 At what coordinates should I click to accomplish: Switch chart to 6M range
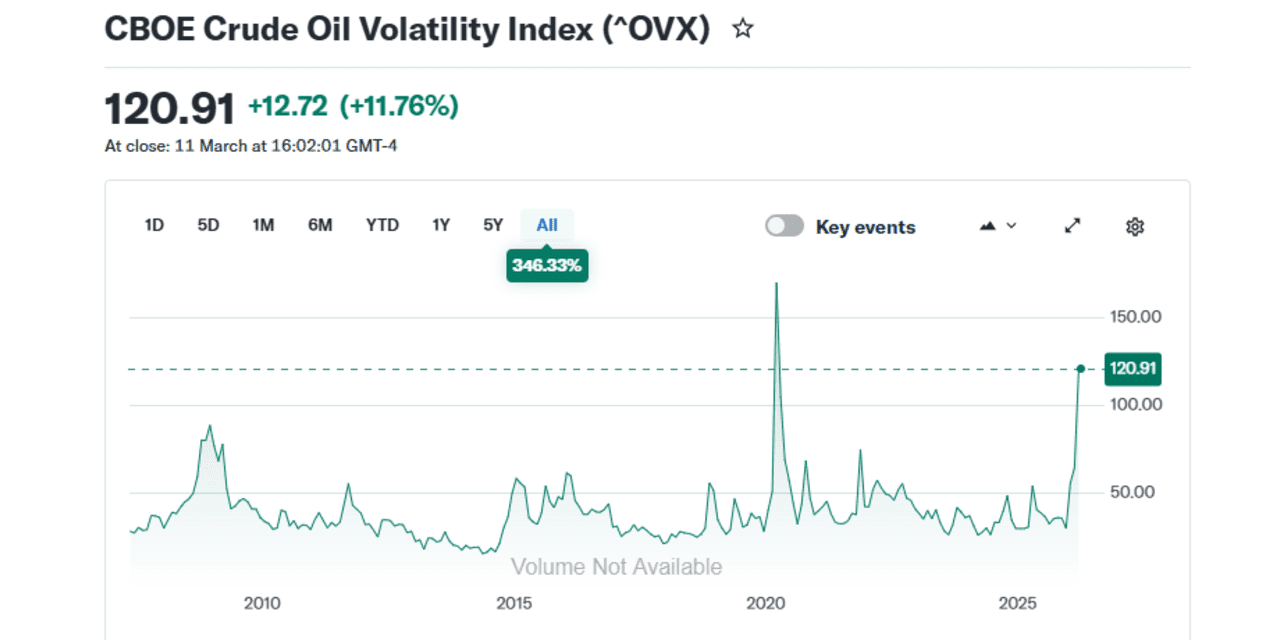(320, 225)
